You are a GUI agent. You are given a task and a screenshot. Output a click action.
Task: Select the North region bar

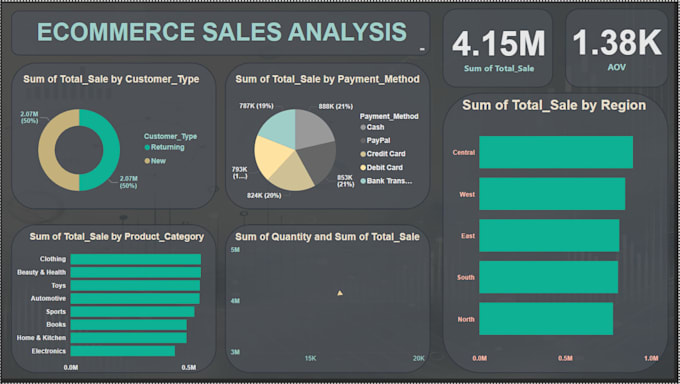[546, 319]
